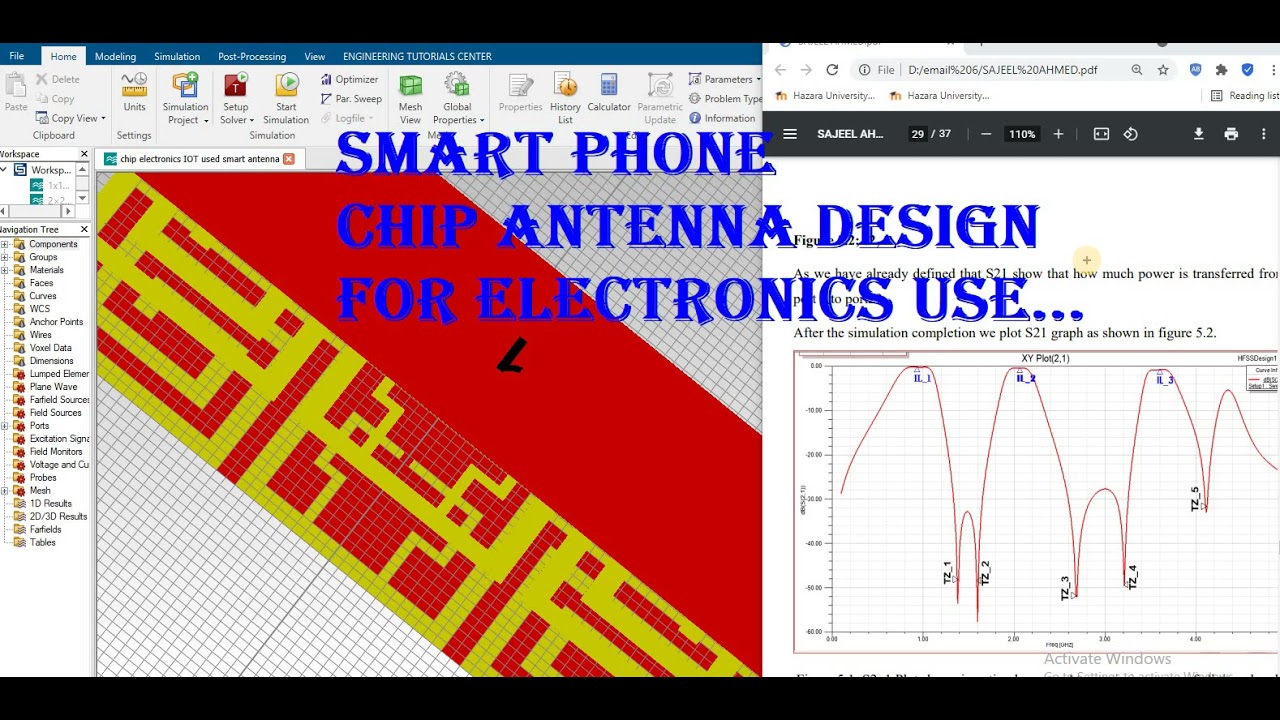Bookmark this page with the star

click(1163, 70)
